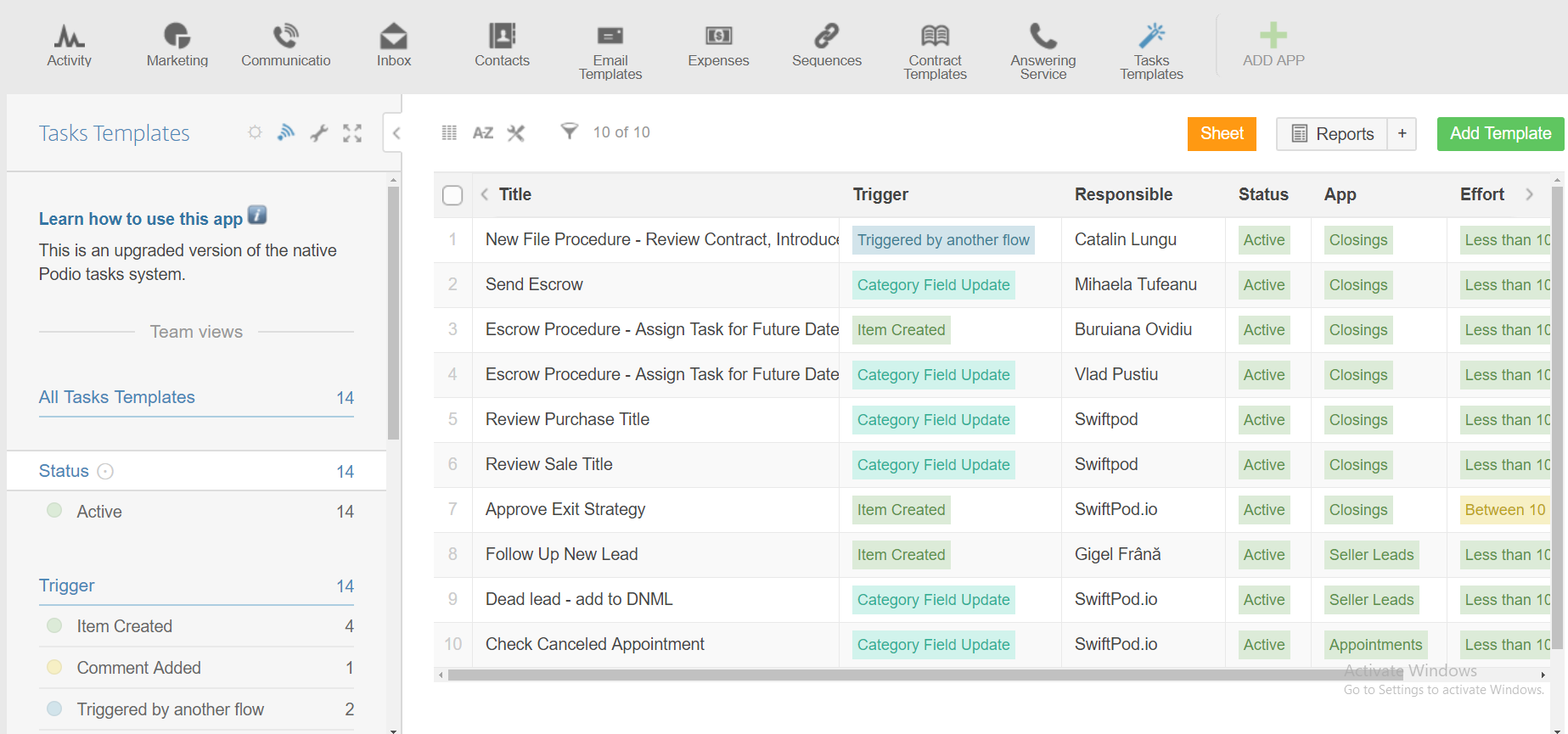Screen dimensions: 1568x734
Task: Open the wrench tools icon in sidebar header
Action: [319, 132]
